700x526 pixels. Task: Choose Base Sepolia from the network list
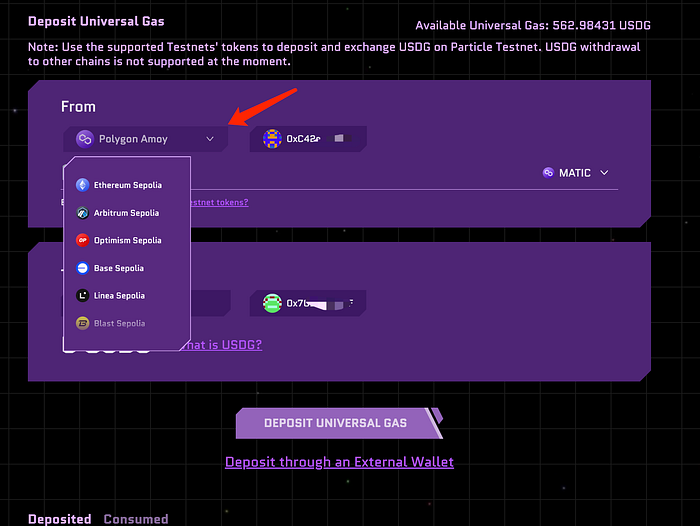[x=118, y=268]
